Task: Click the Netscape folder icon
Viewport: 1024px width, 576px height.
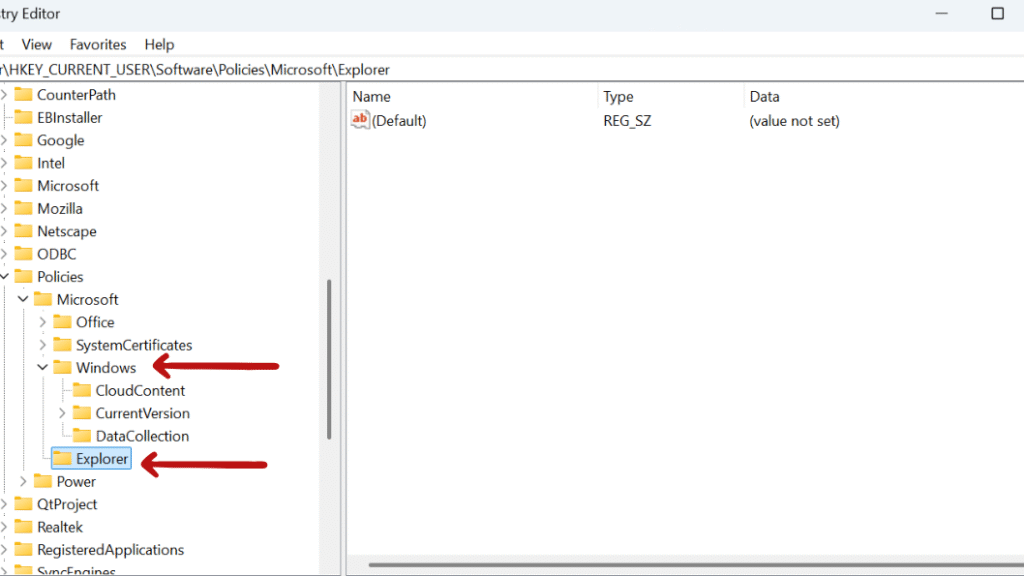Action: click(24, 231)
